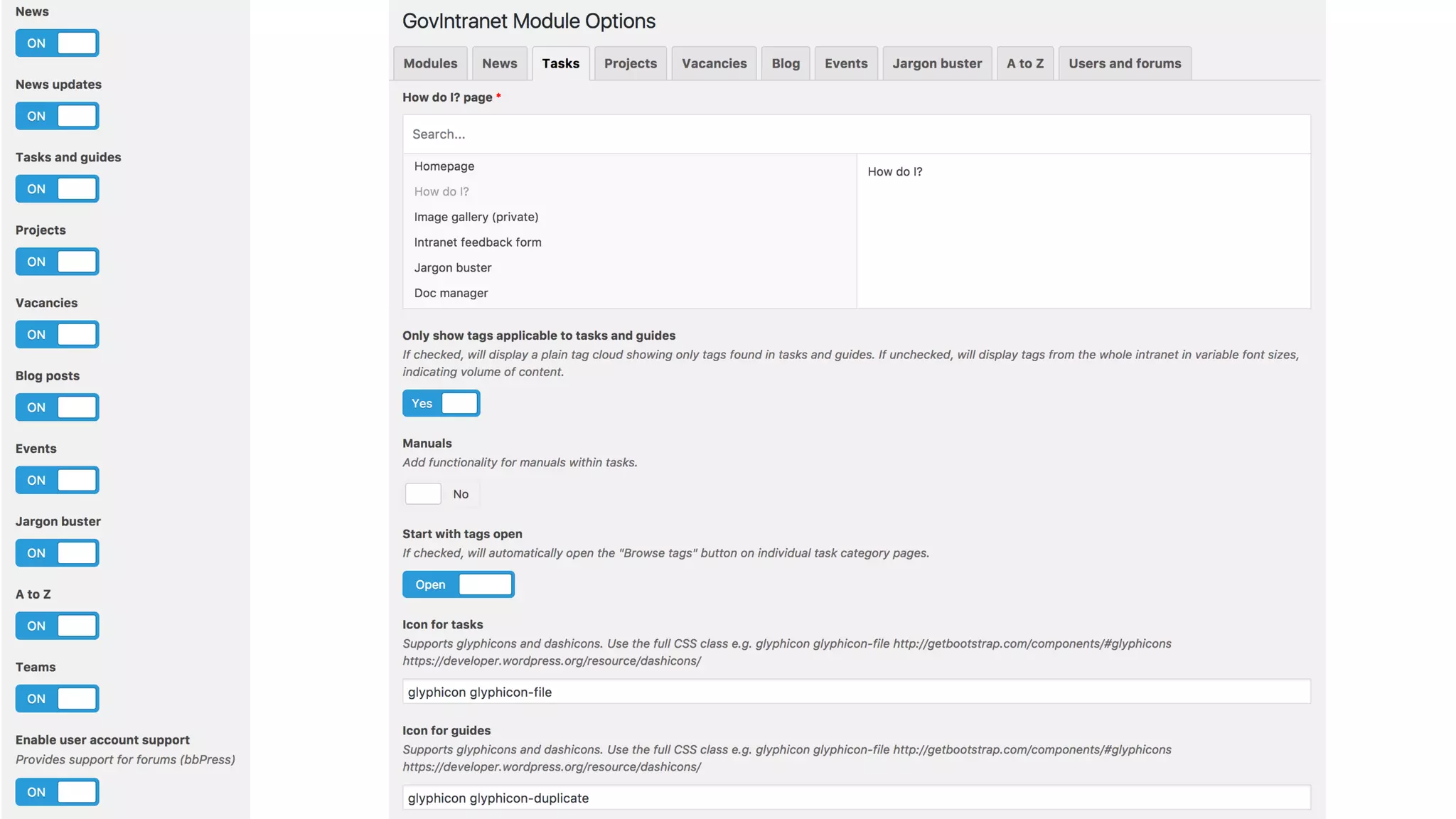Image resolution: width=1456 pixels, height=819 pixels.
Task: Click the page Search field
Action: click(856, 134)
